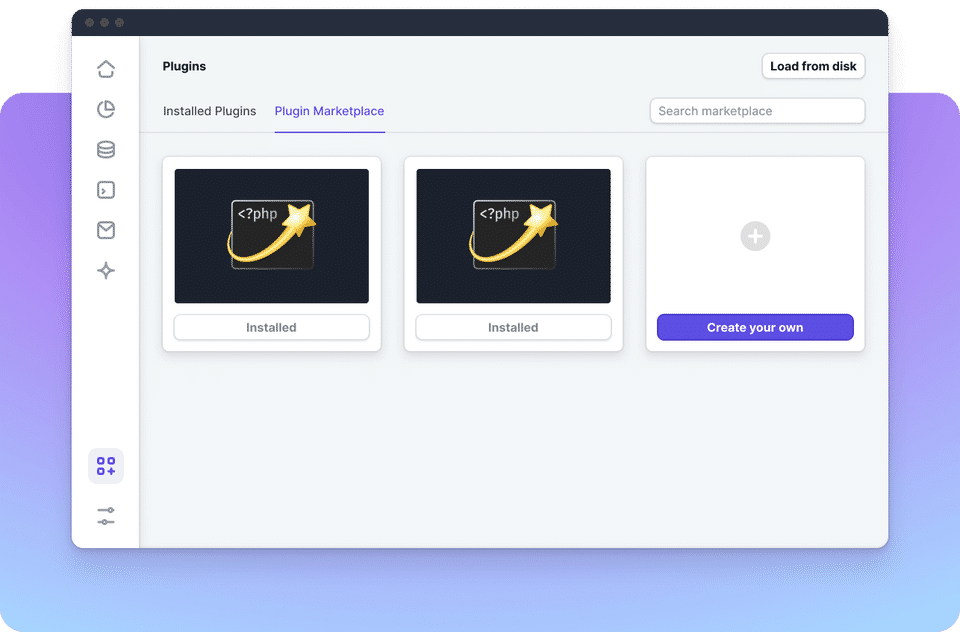Click Create your own button
960x632 pixels.
(x=755, y=327)
